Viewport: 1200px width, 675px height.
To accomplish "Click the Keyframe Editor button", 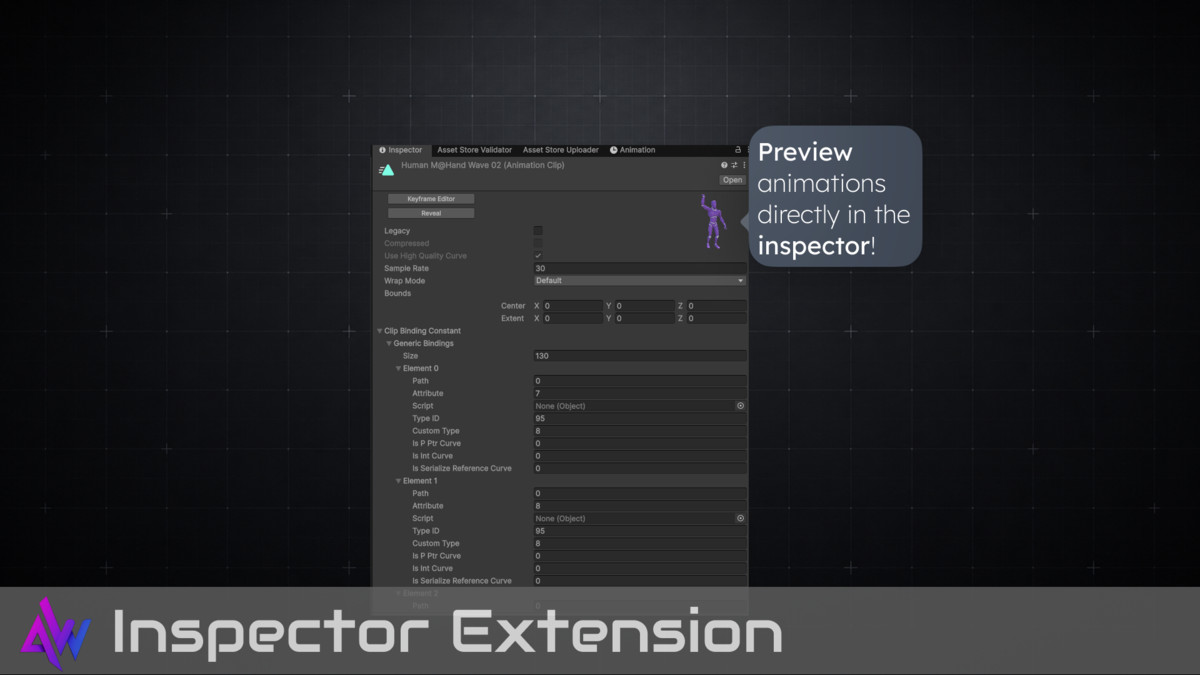I will [431, 199].
